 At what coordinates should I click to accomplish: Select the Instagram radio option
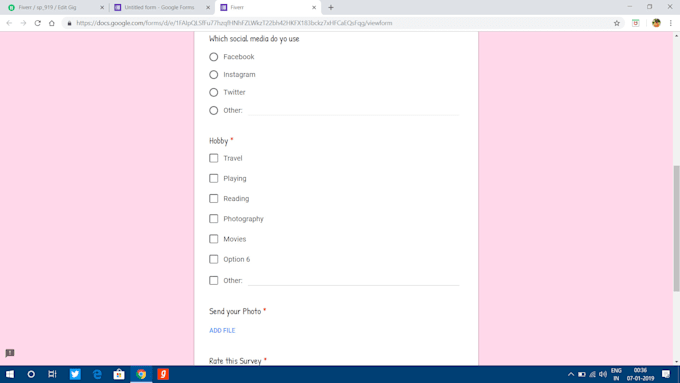point(213,75)
